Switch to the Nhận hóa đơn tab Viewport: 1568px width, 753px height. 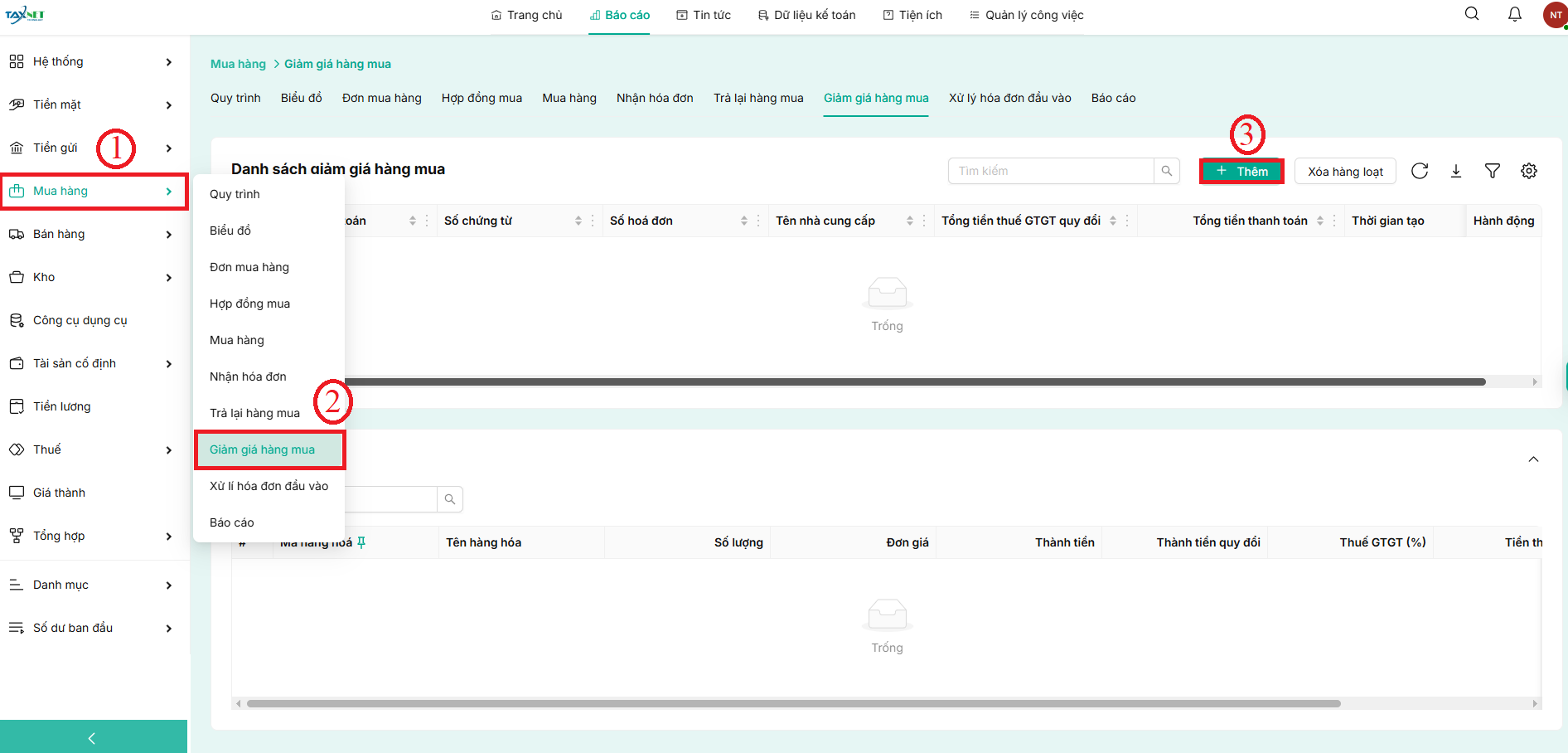(x=655, y=98)
